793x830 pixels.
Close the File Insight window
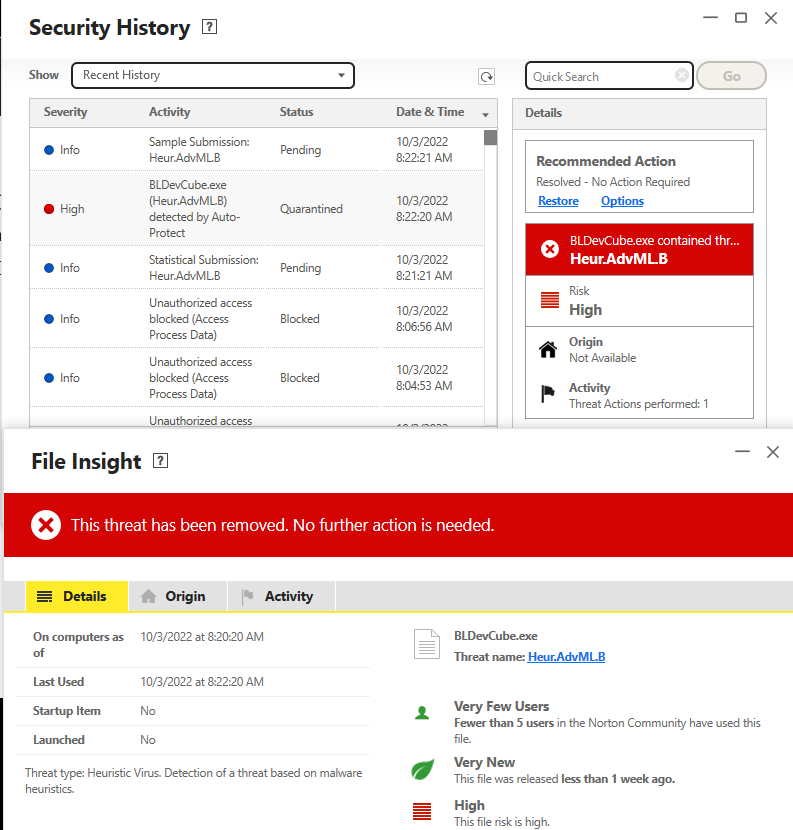tap(773, 452)
